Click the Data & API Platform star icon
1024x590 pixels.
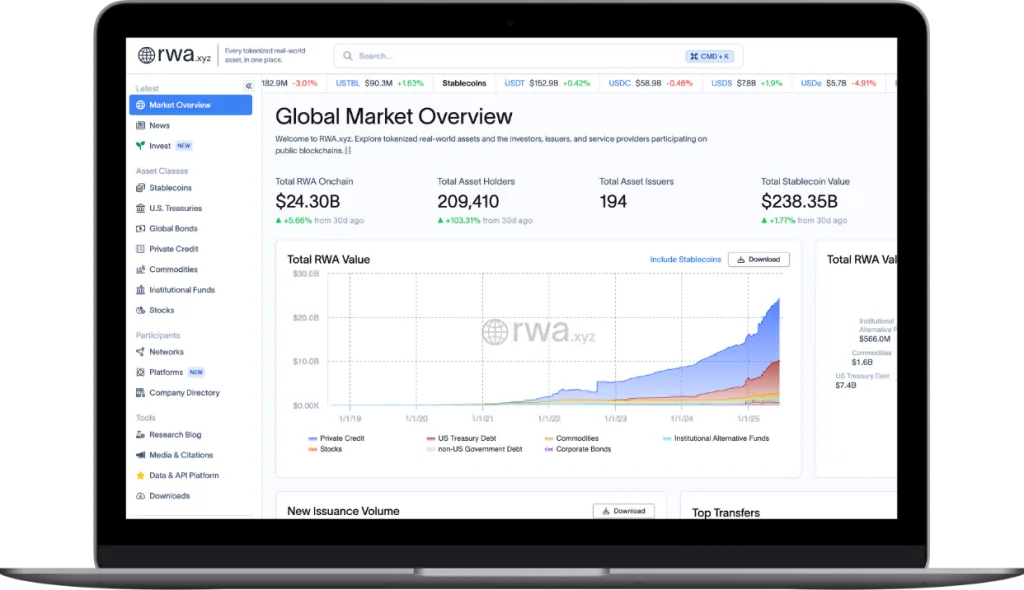pyautogui.click(x=140, y=476)
